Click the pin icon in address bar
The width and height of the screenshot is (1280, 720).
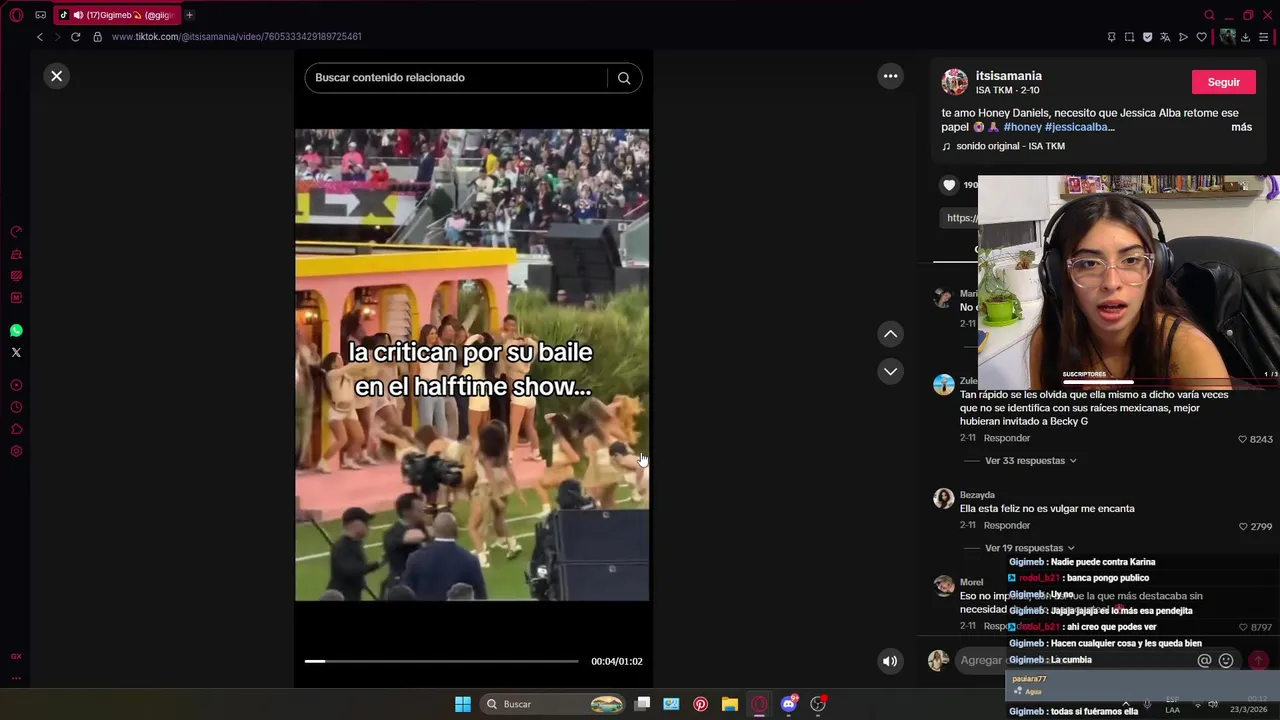[1111, 37]
